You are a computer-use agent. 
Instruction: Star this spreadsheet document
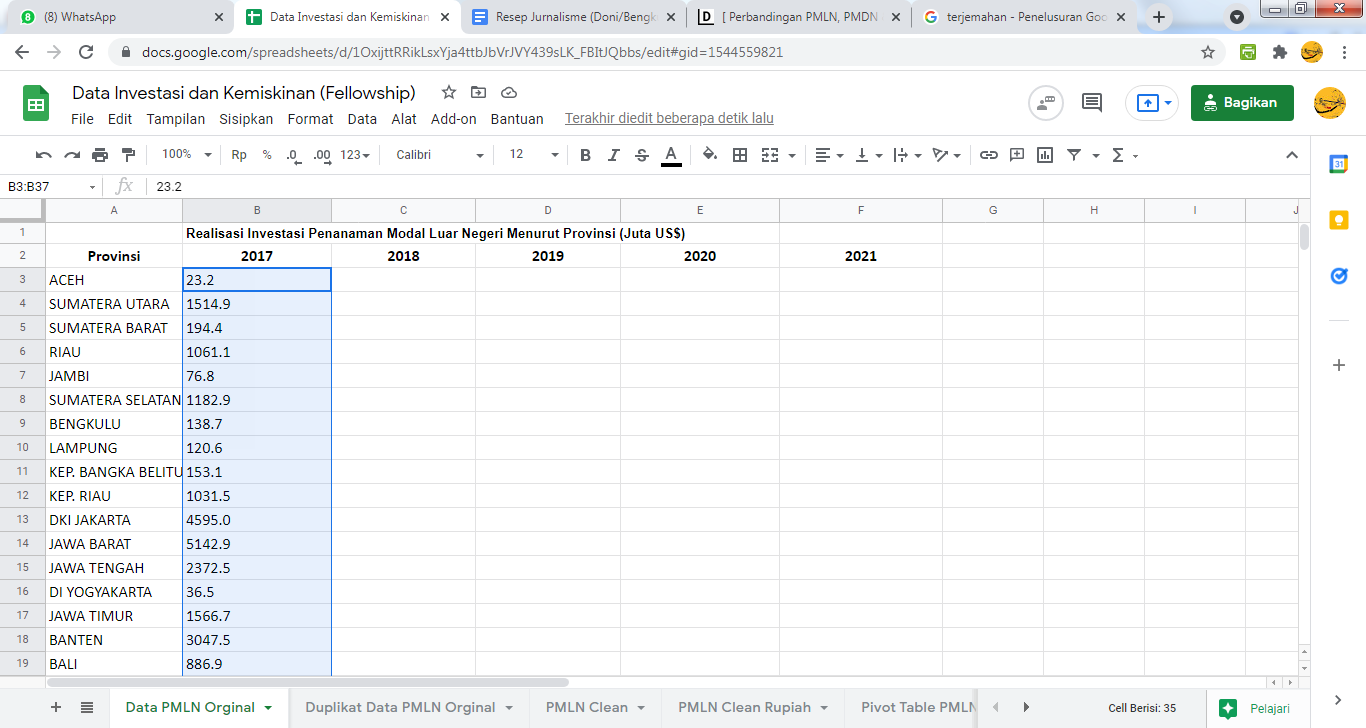point(449,93)
